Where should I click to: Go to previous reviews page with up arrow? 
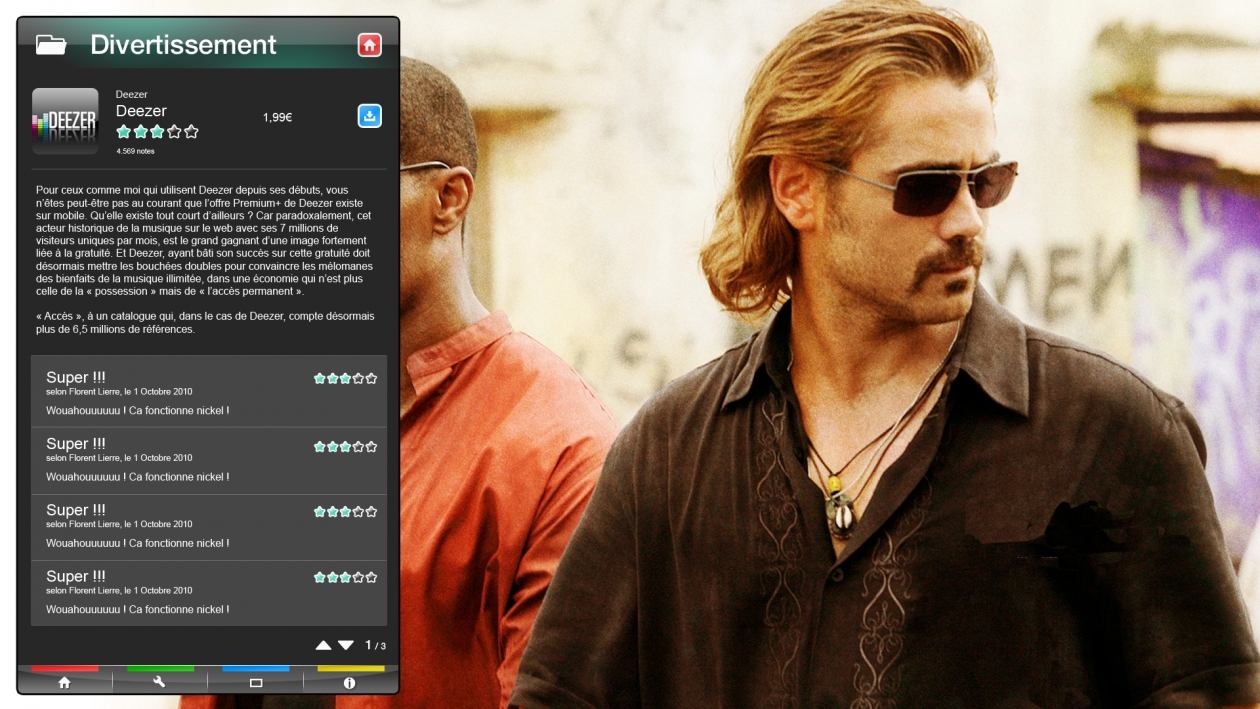(324, 646)
